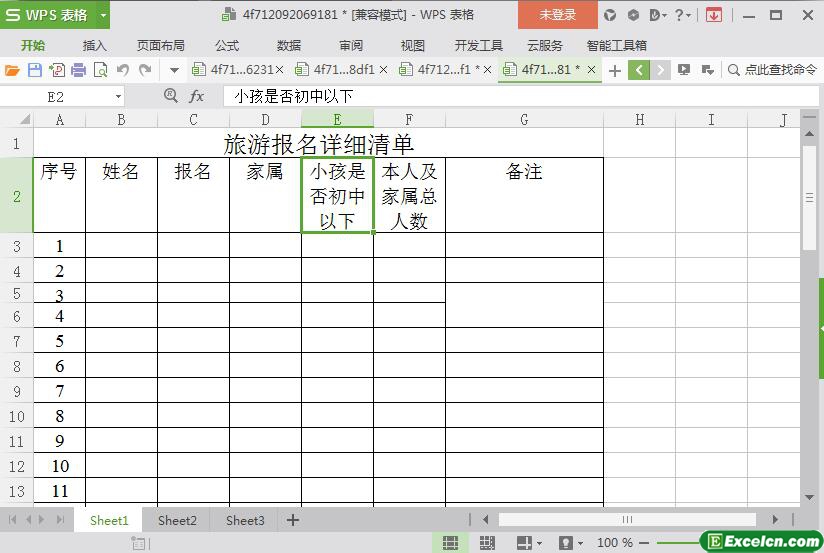Switch to the Sheet2 tab
Image resolution: width=824 pixels, height=553 pixels.
coord(177,520)
